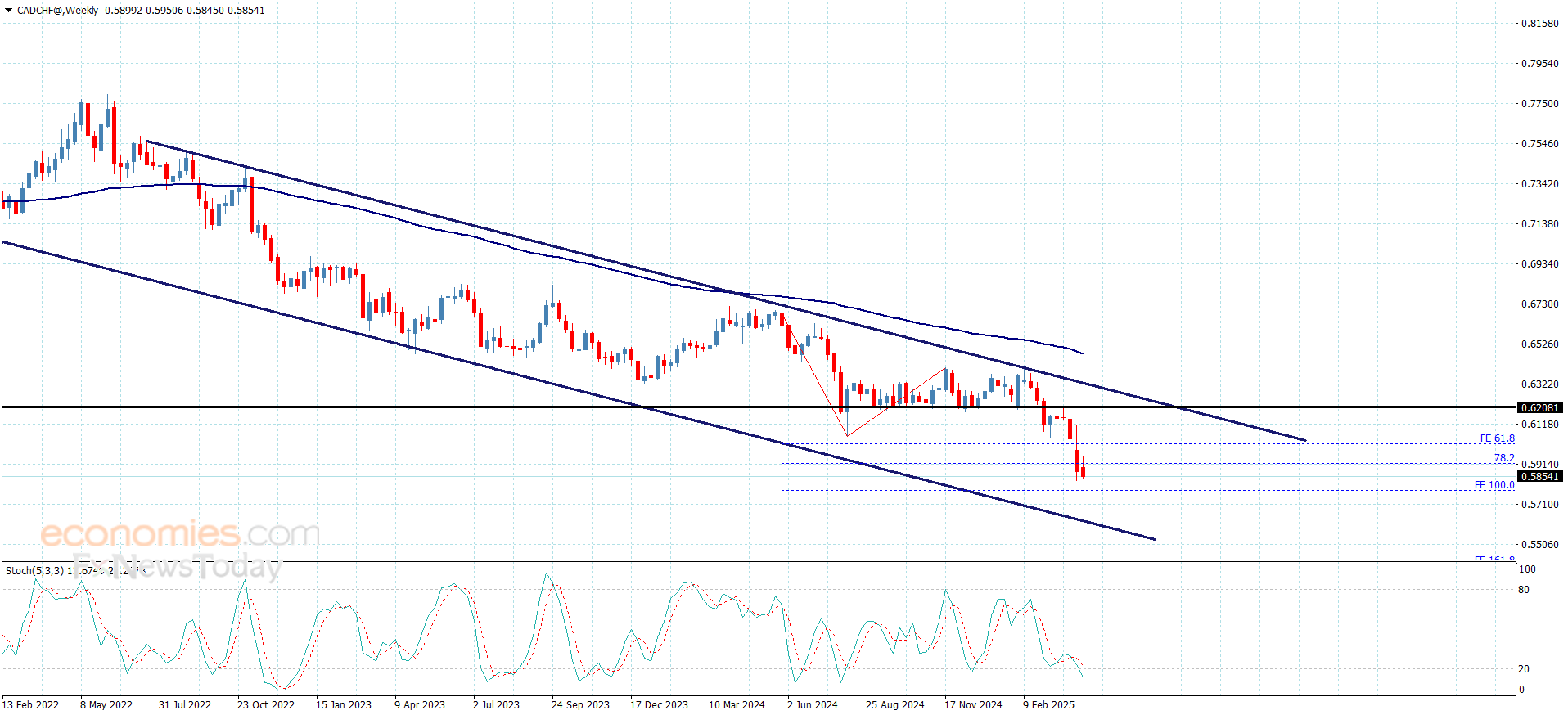1568x715 pixels.
Task: Click the 13 Feb 2022 date label
Action: coord(30,705)
